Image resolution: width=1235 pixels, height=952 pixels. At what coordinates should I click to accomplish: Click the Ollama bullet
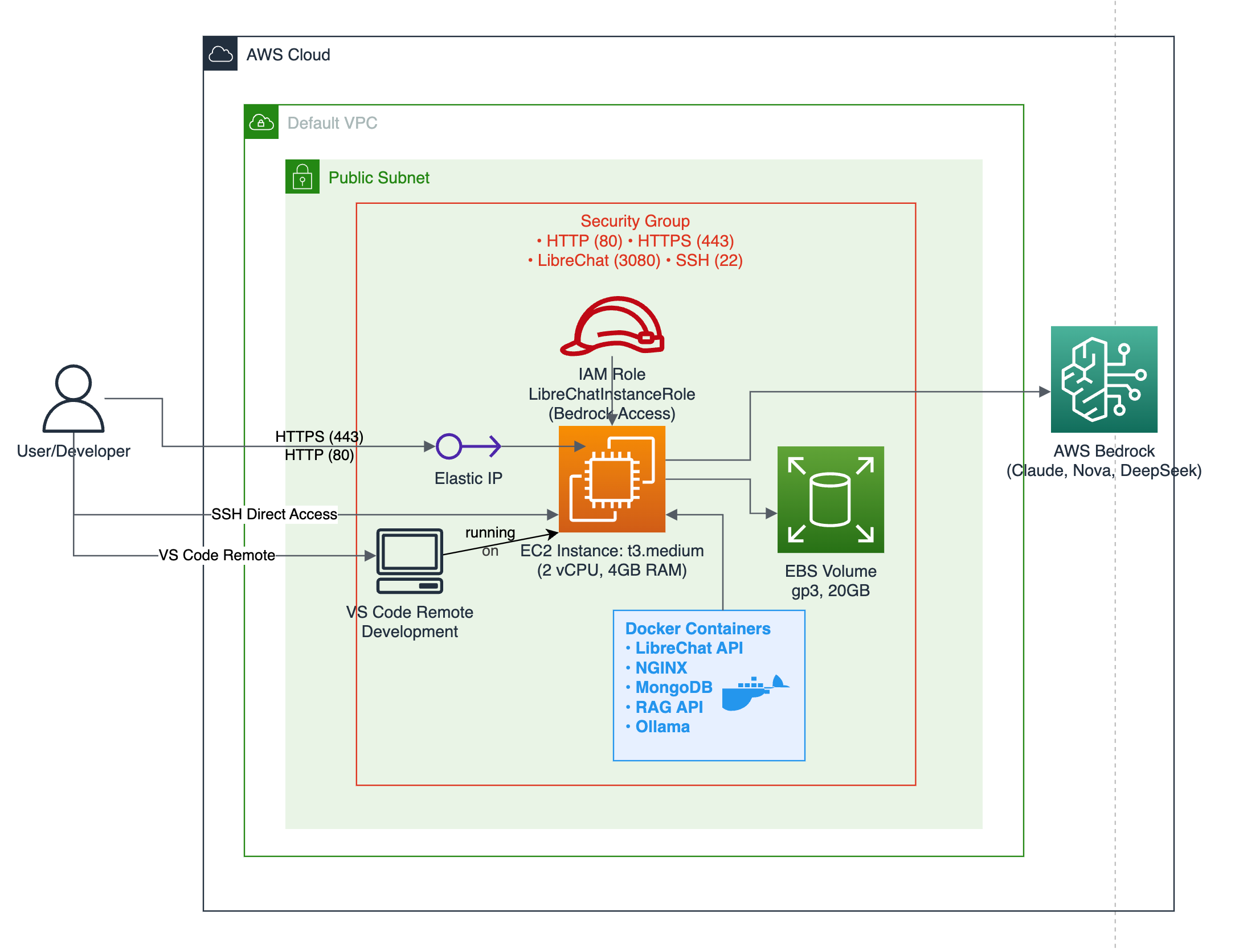(657, 727)
